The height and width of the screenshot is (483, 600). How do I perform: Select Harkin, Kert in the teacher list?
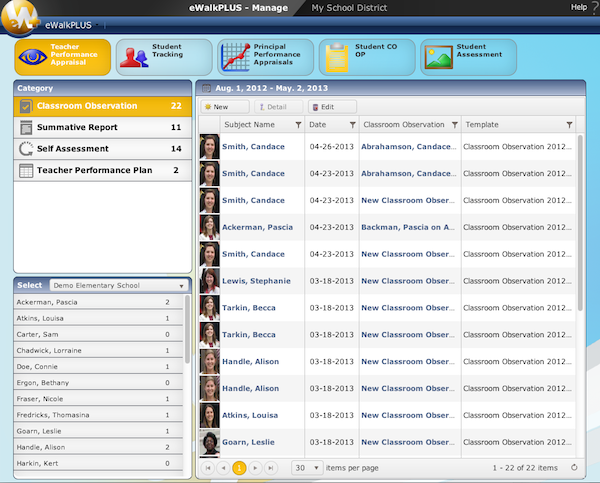coord(98,463)
